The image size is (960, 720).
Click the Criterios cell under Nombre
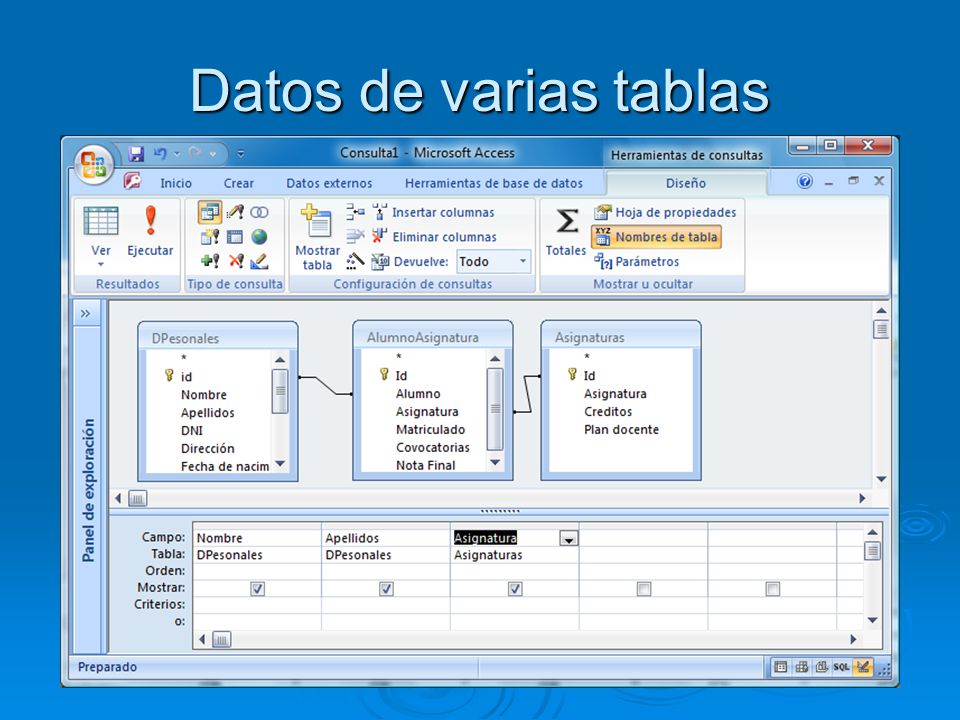coord(257,605)
